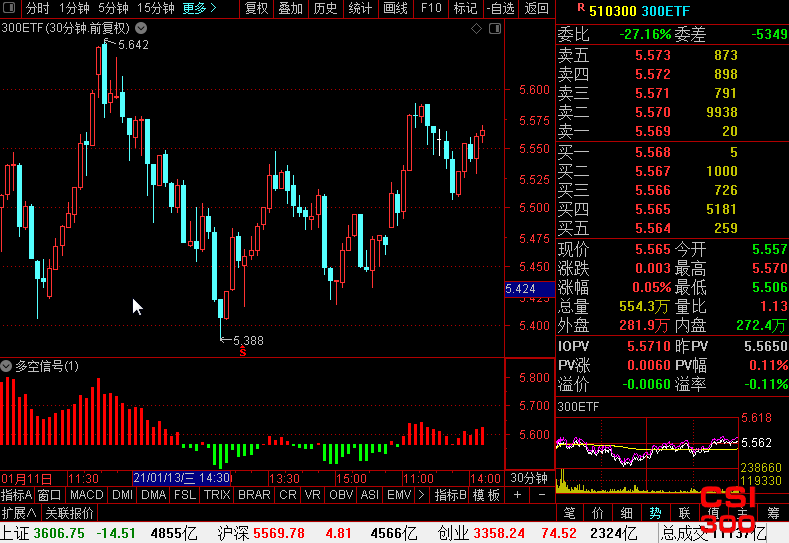The image size is (789, 543).
Task: Click red S signal marker under 5.388
Action: tap(243, 352)
